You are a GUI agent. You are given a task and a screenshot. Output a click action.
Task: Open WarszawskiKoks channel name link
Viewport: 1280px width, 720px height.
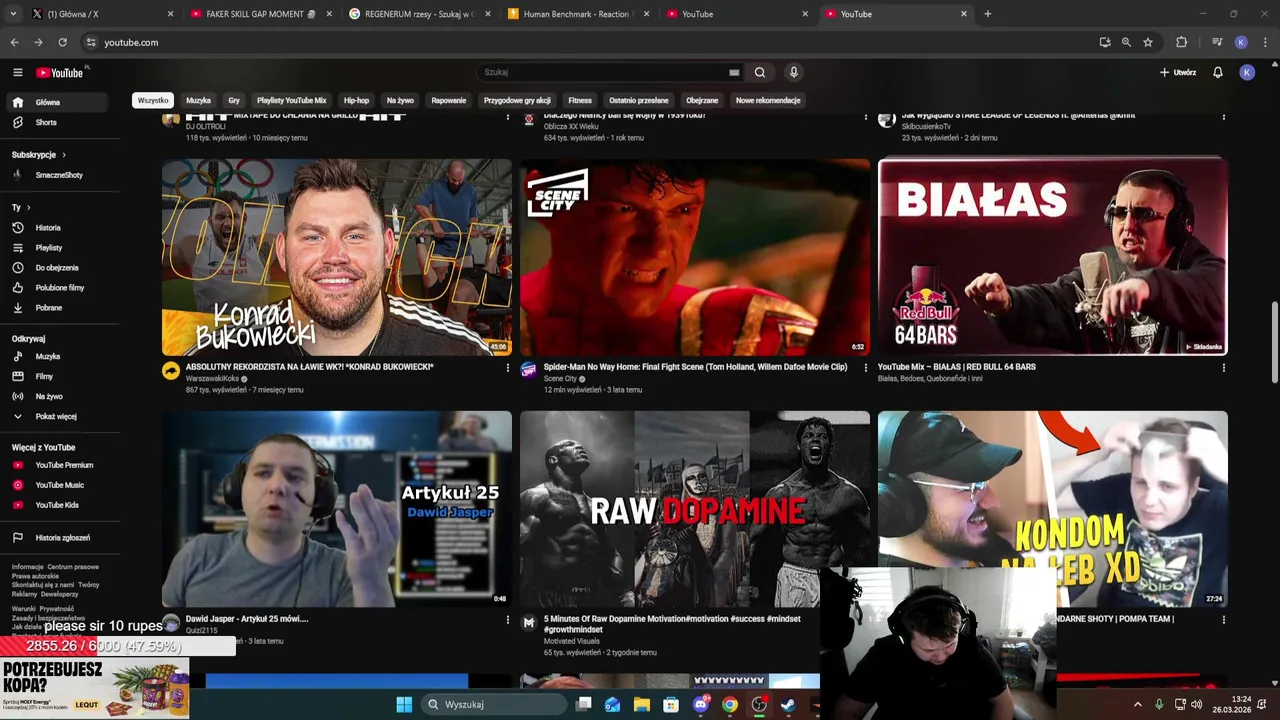pyautogui.click(x=212, y=379)
